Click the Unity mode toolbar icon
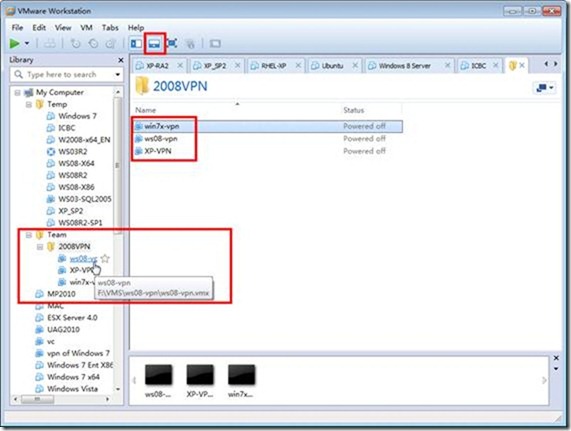This screenshot has height=431, width=571. click(x=190, y=44)
